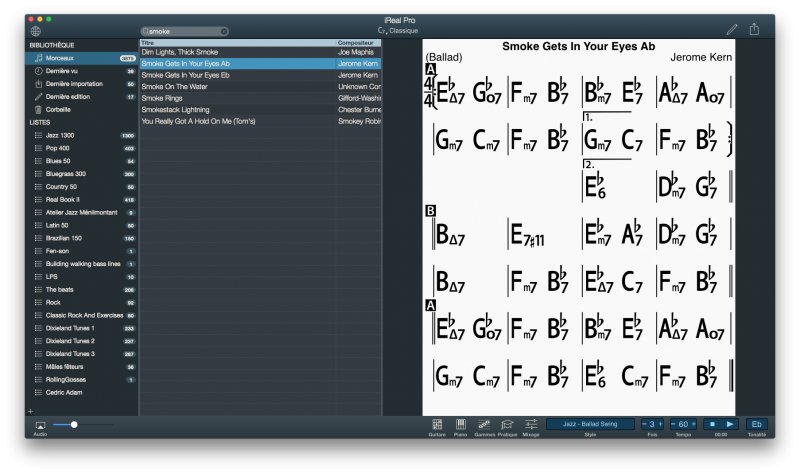Select Smoke On The Water song
This screenshot has width=800, height=474.
[261, 87]
